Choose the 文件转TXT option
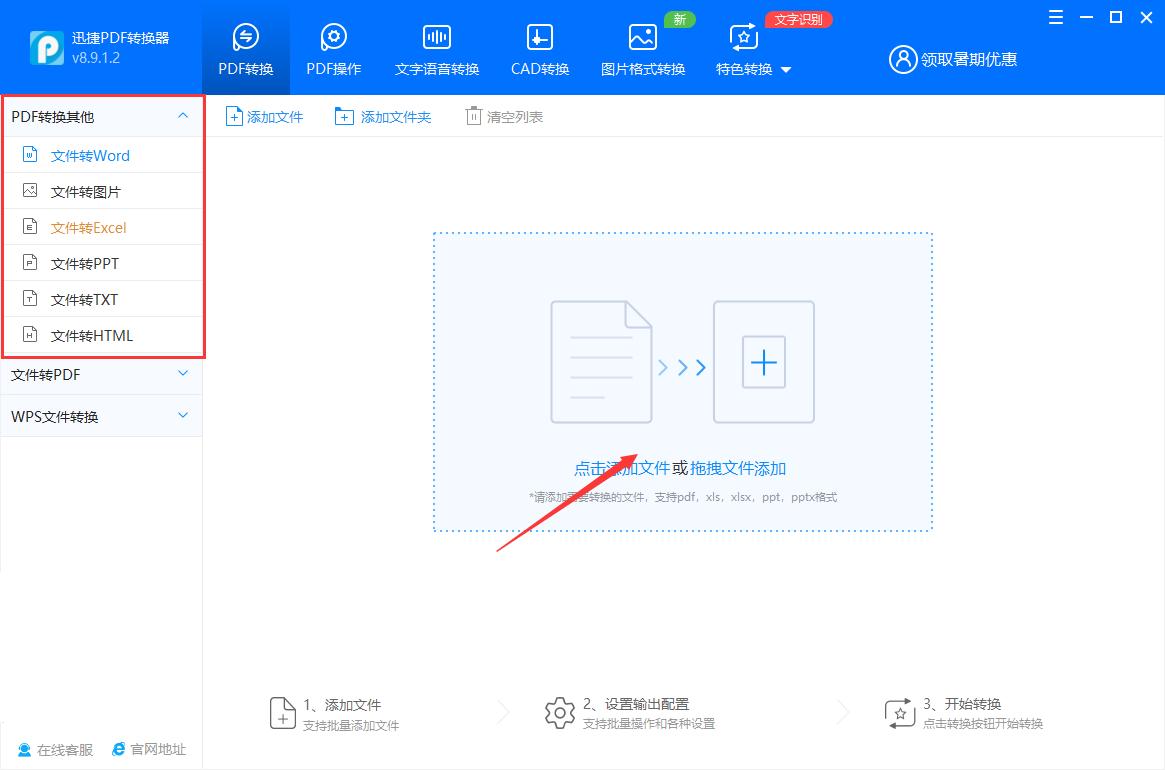Screen dimensions: 1165x770 point(86,299)
